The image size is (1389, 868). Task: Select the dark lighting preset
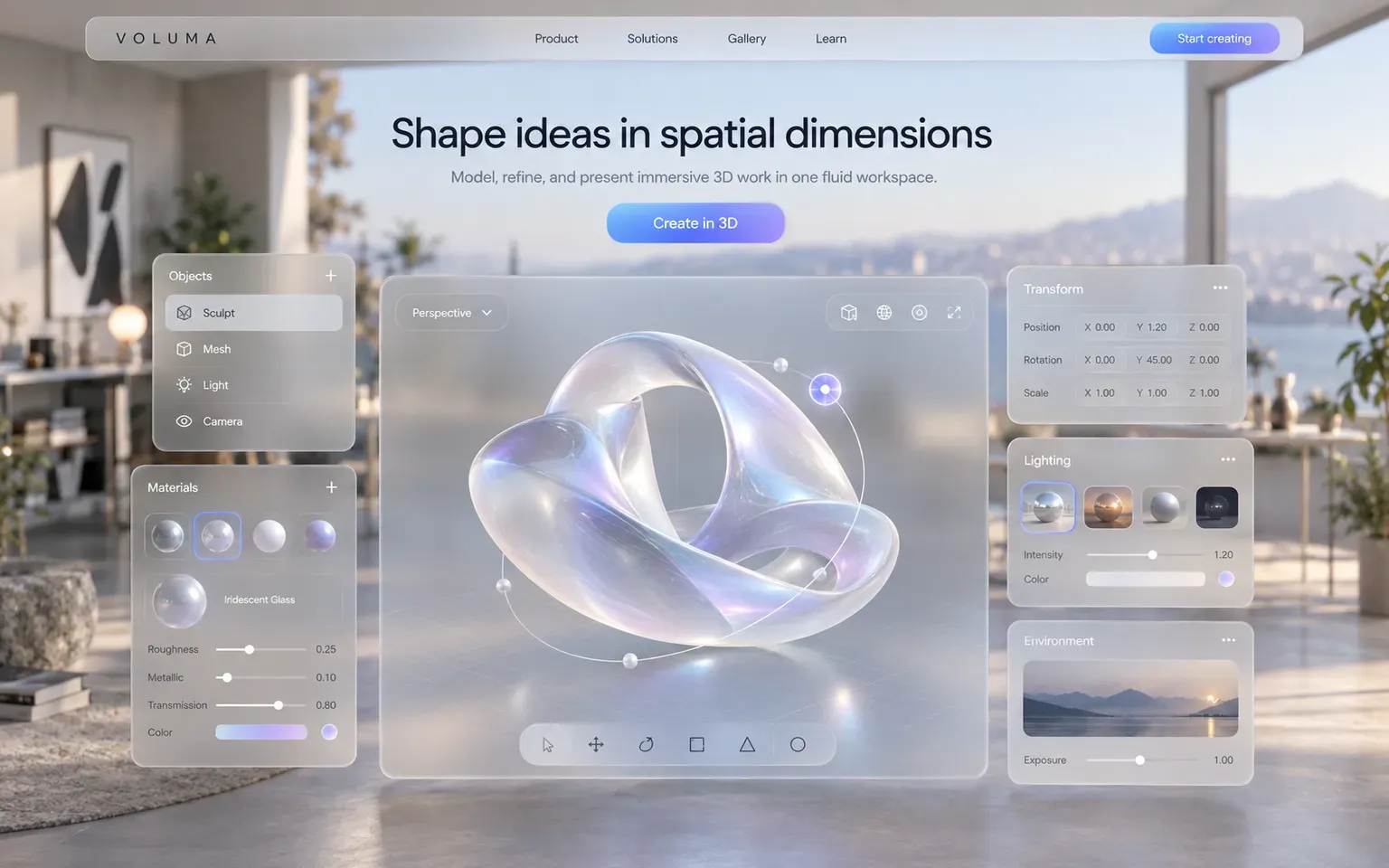tap(1217, 507)
